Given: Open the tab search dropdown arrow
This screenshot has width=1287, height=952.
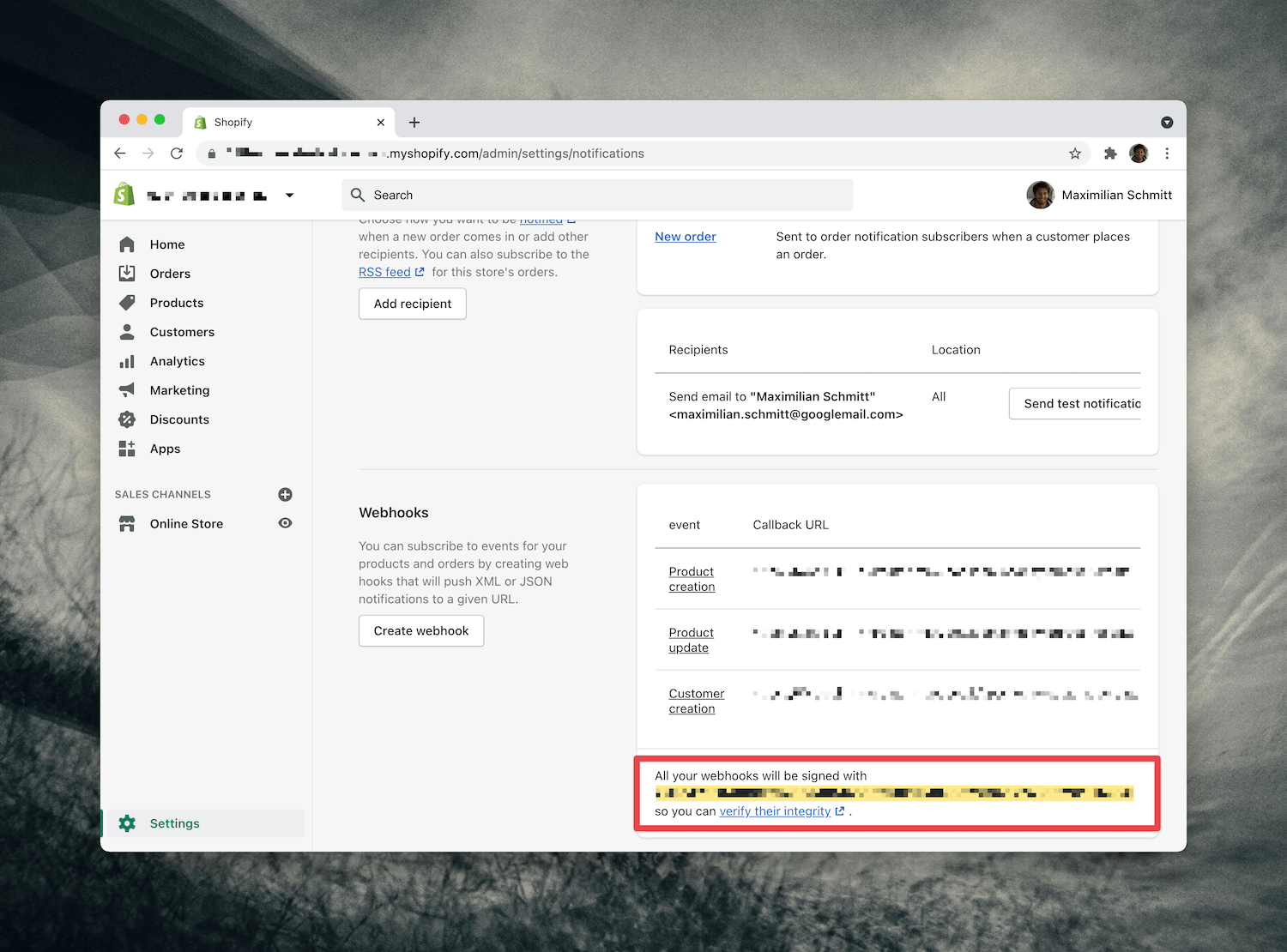Looking at the screenshot, I should click(x=1167, y=123).
